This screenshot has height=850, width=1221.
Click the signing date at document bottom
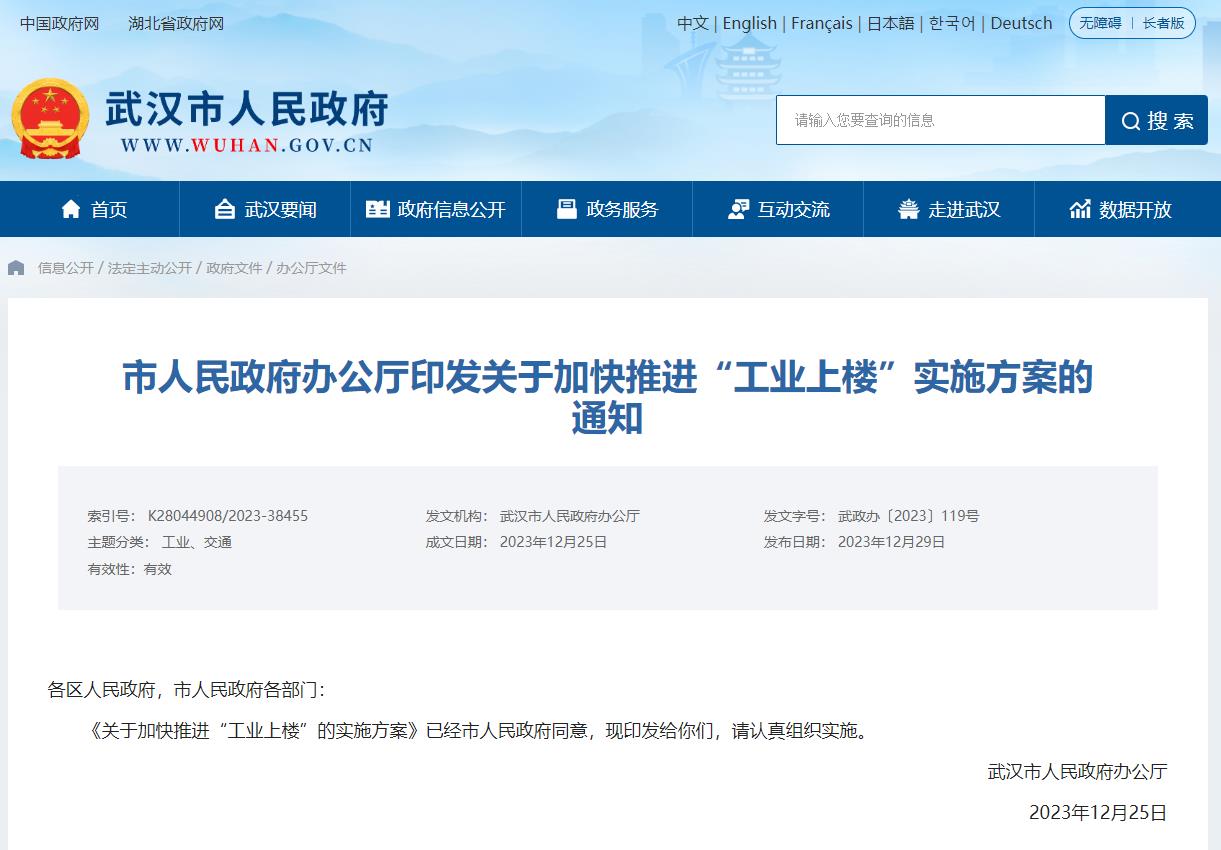(x=1098, y=813)
